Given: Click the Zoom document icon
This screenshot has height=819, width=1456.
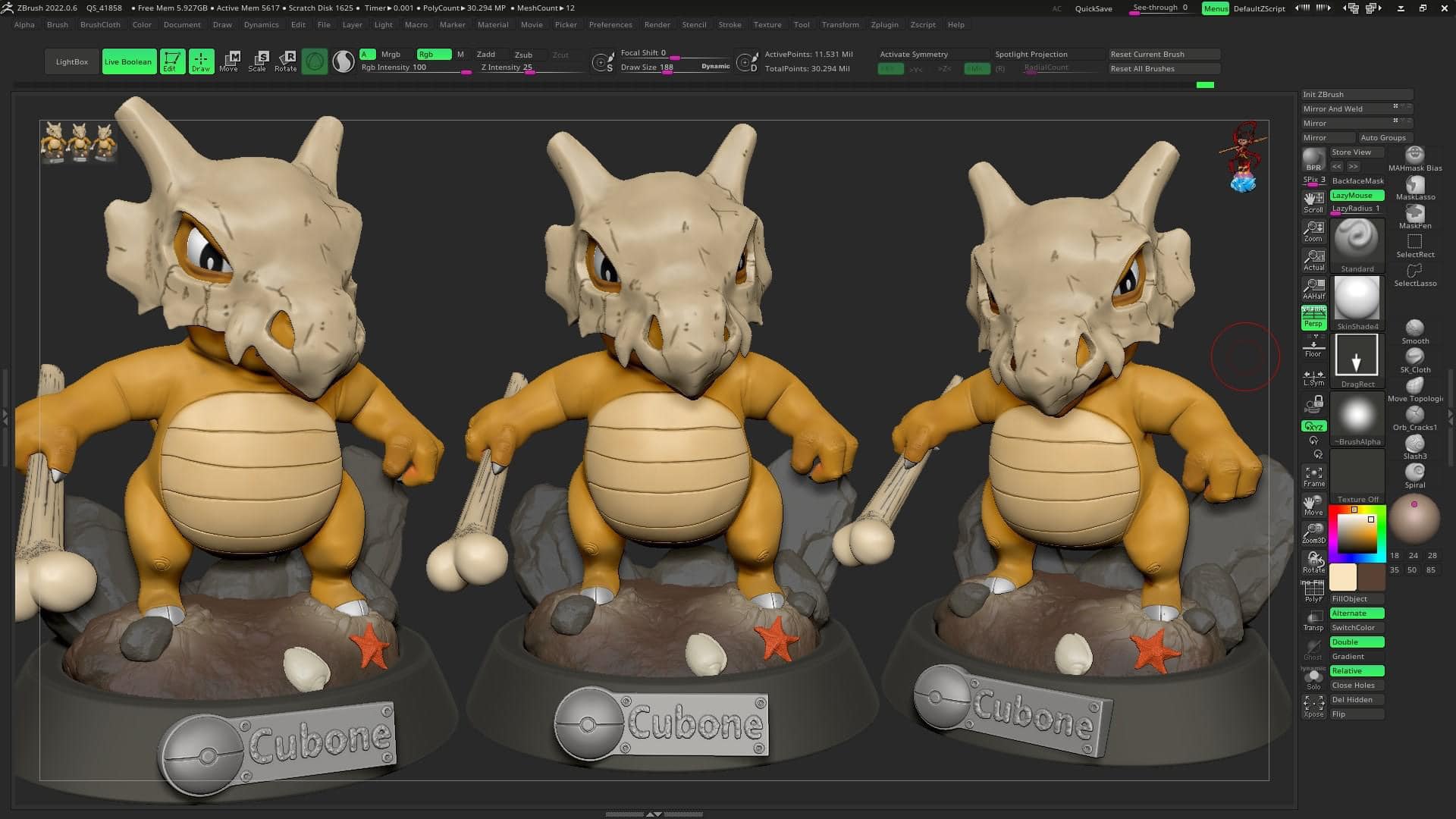Looking at the screenshot, I should pos(1313,231).
